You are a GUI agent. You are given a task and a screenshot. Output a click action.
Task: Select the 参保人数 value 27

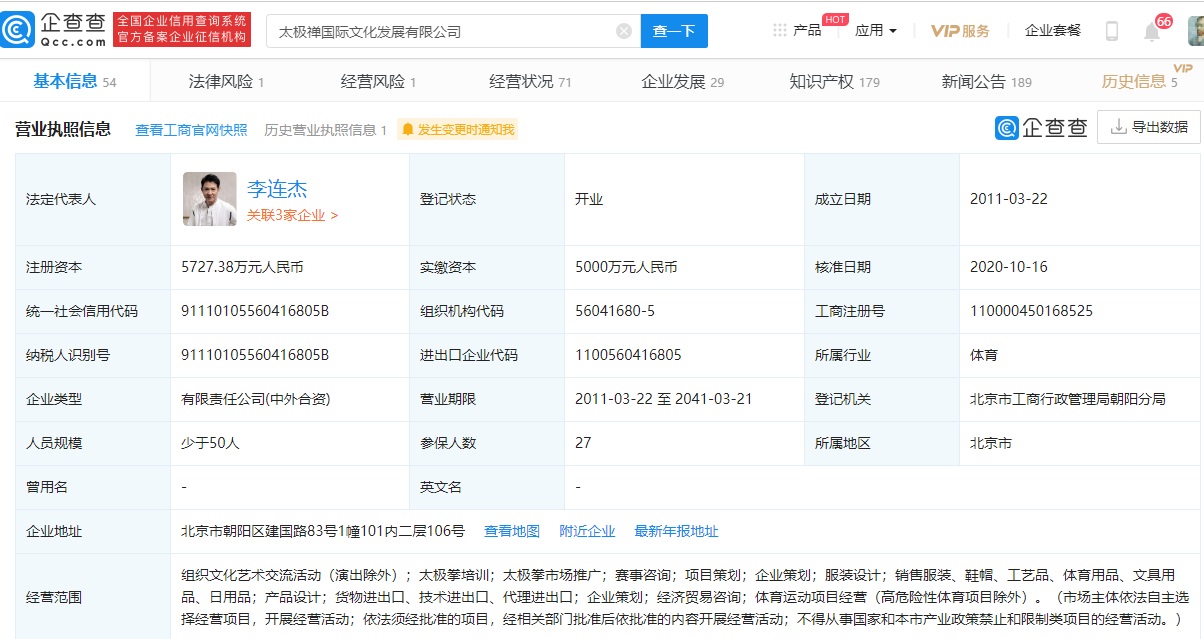click(x=583, y=443)
